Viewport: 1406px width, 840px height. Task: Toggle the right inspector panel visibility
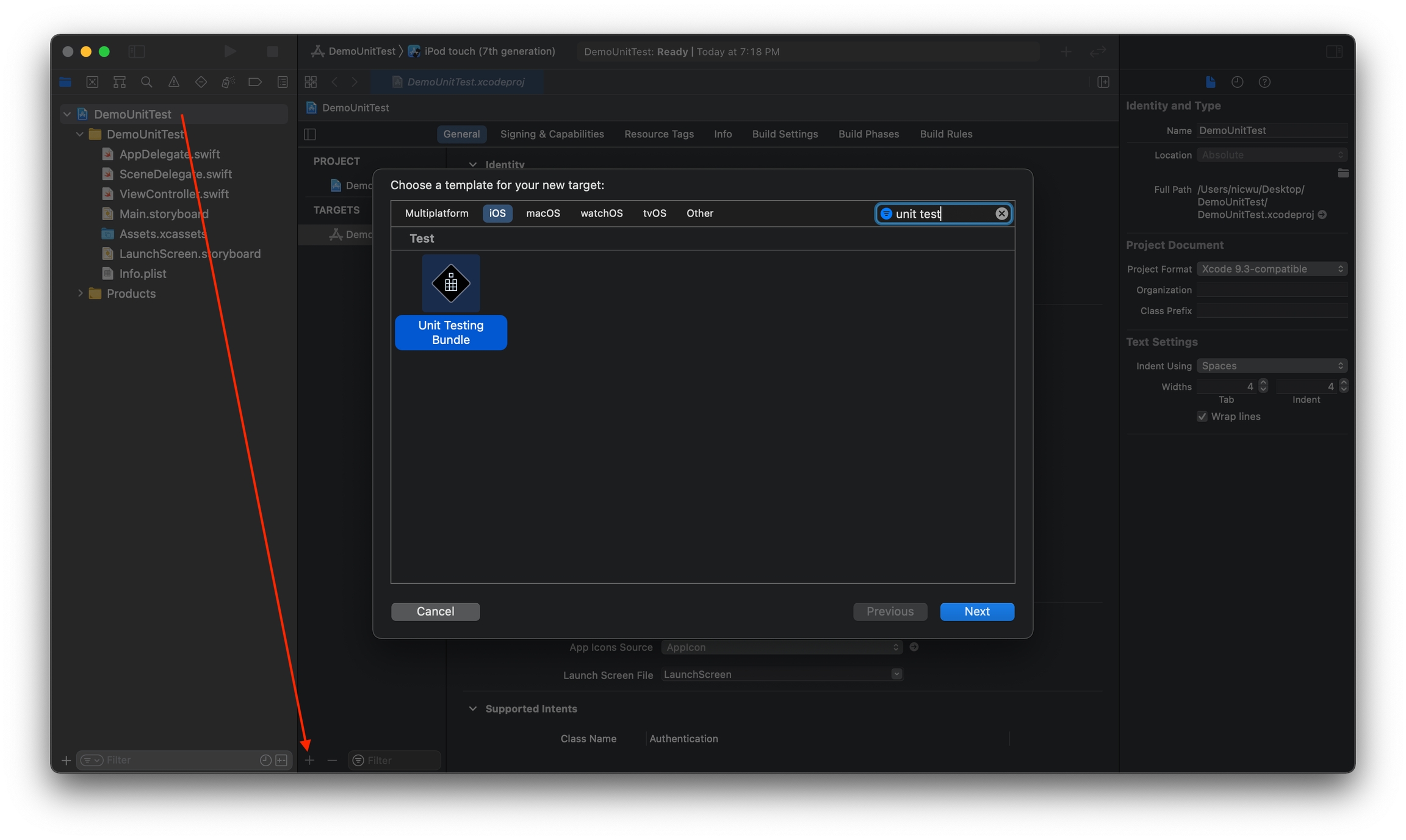pyautogui.click(x=1334, y=51)
